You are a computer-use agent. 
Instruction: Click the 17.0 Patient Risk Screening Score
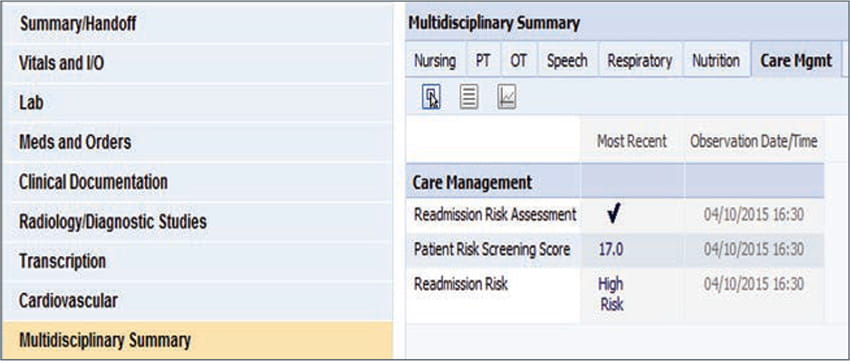(x=611, y=249)
